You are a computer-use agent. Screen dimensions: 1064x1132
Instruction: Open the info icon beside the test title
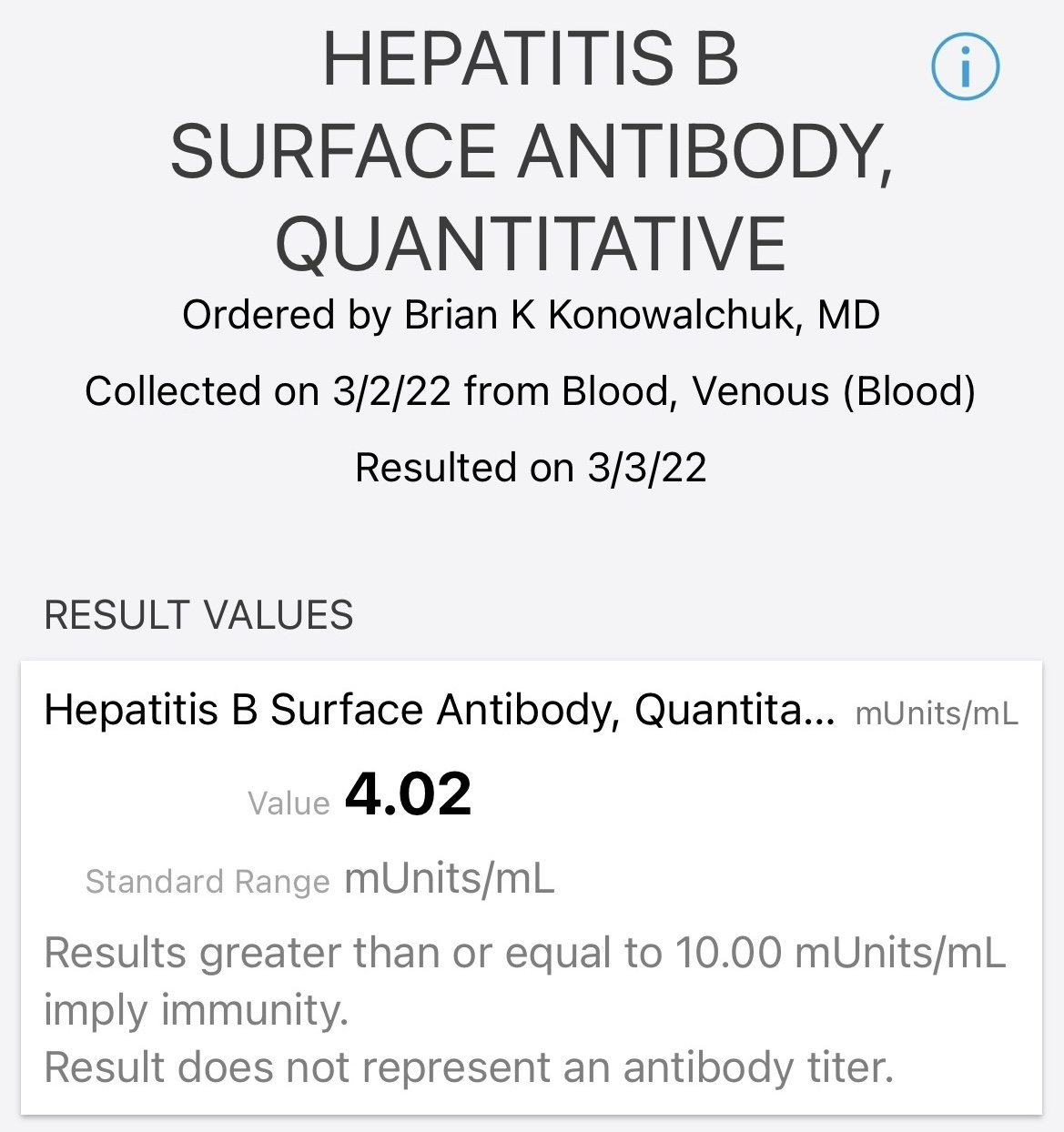click(x=965, y=66)
